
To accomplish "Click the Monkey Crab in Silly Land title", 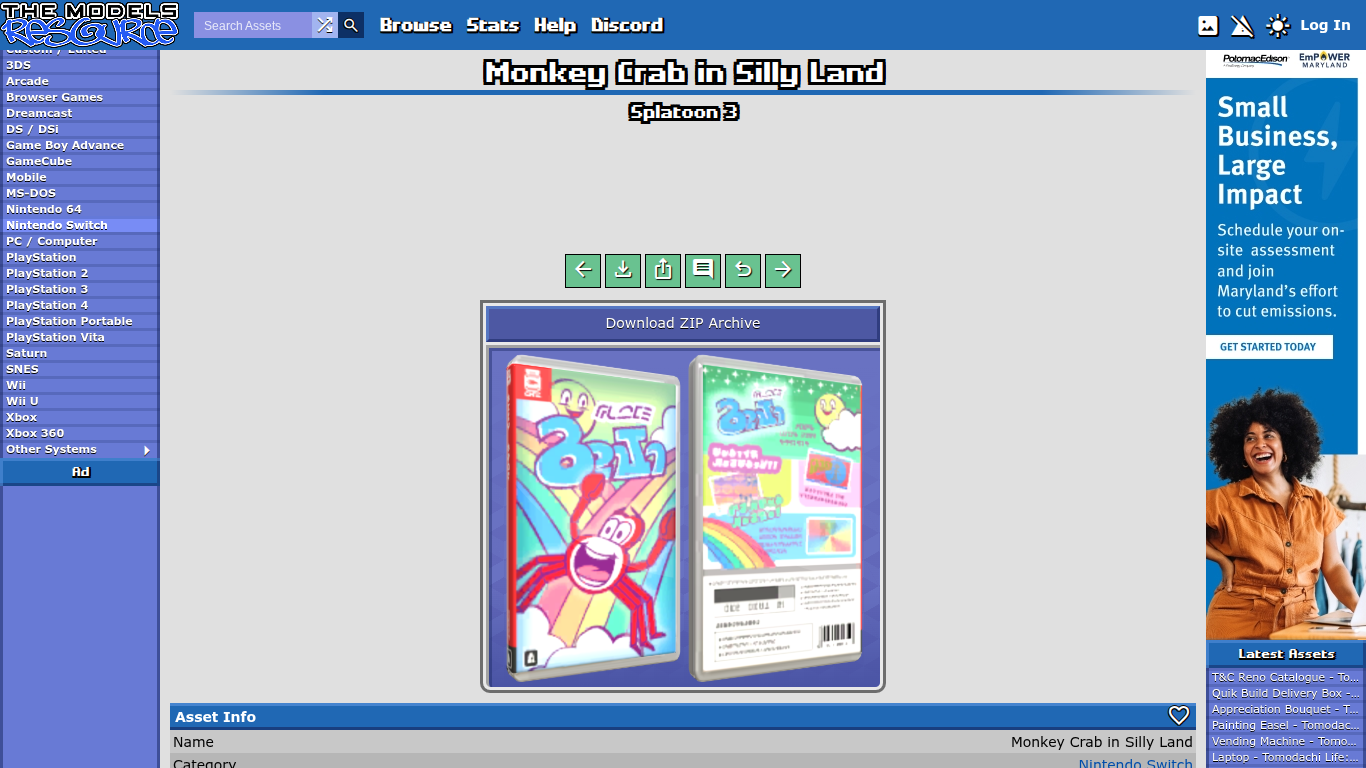I will click(684, 73).
